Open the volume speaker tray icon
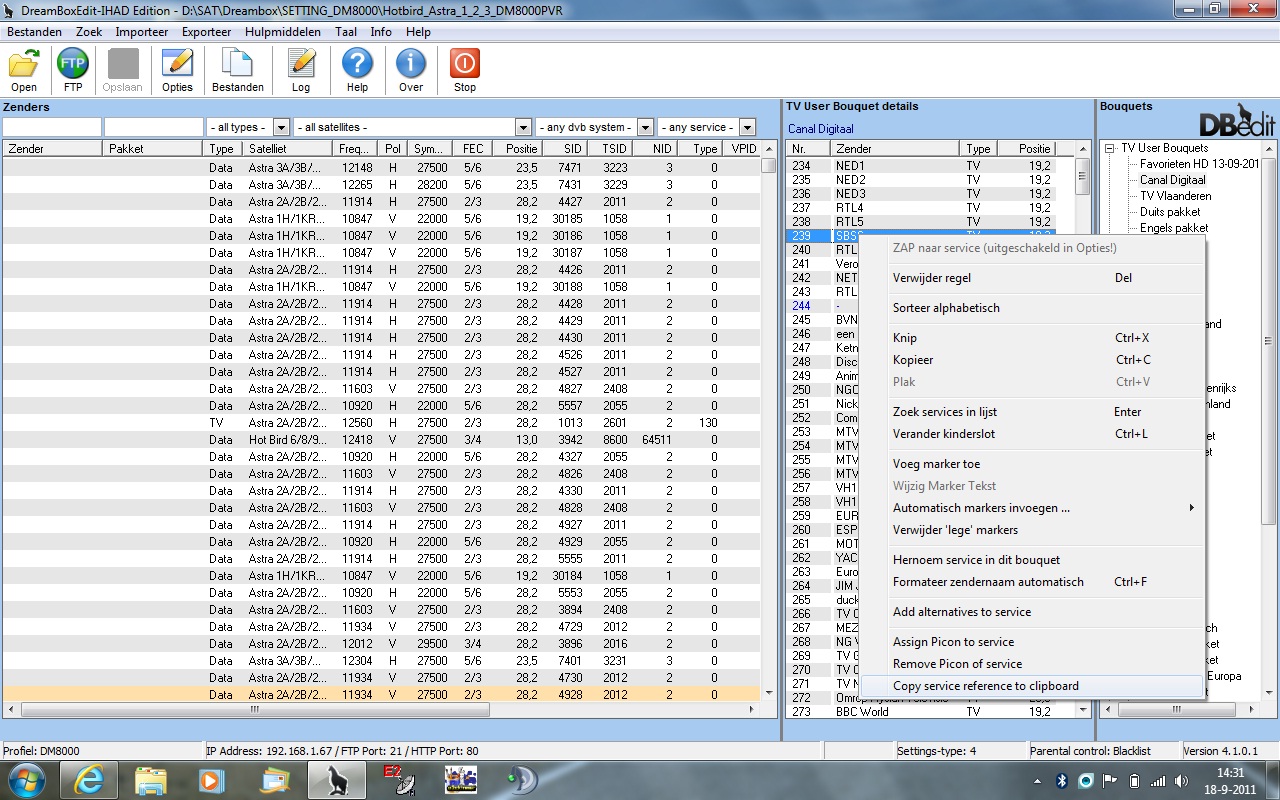This screenshot has width=1280, height=800. 1182,780
